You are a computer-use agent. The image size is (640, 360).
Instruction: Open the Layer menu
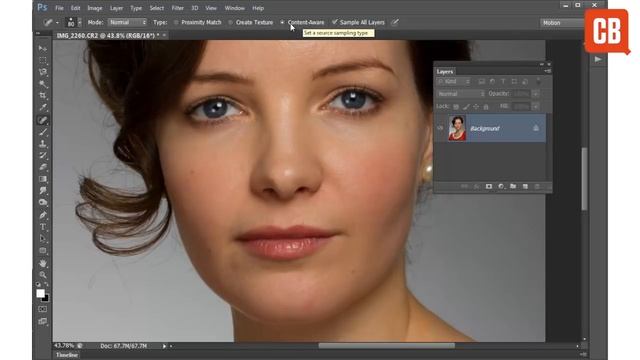116,8
